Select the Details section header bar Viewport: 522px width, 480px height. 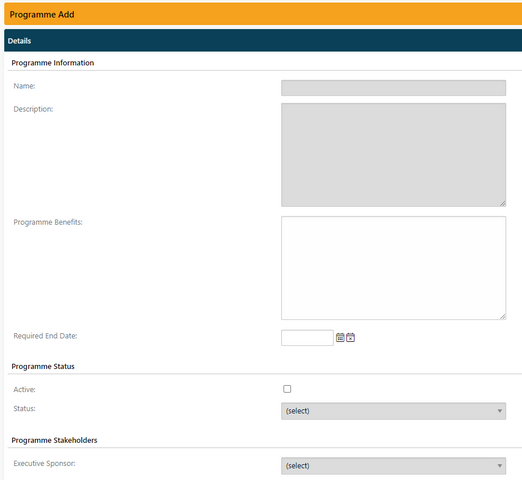[263, 40]
